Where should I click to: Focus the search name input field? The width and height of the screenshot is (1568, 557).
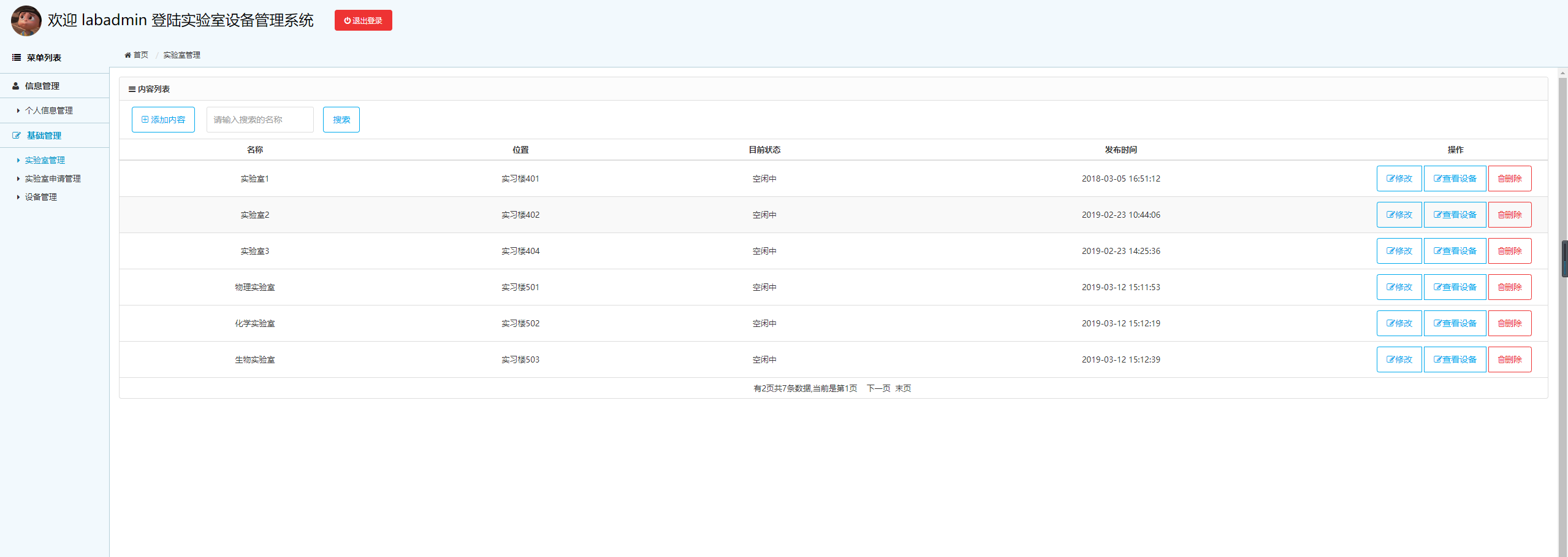coord(260,120)
